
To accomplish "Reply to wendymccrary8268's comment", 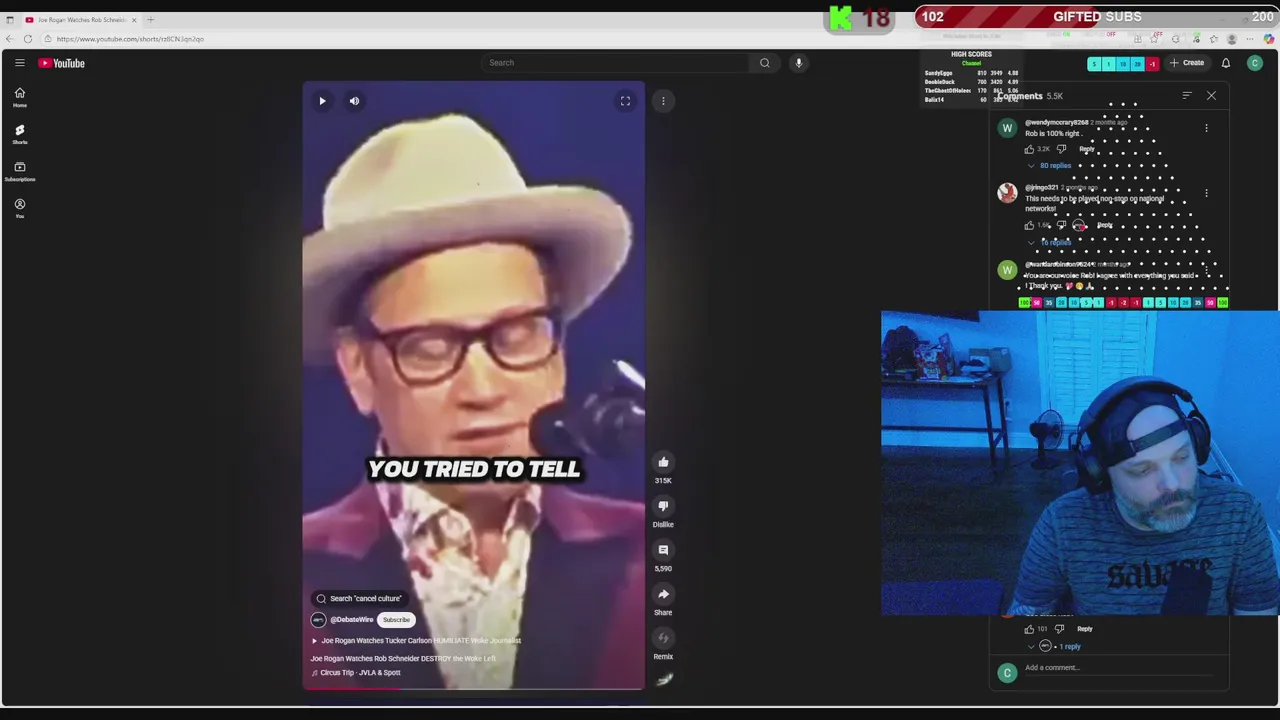I will [x=1087, y=149].
